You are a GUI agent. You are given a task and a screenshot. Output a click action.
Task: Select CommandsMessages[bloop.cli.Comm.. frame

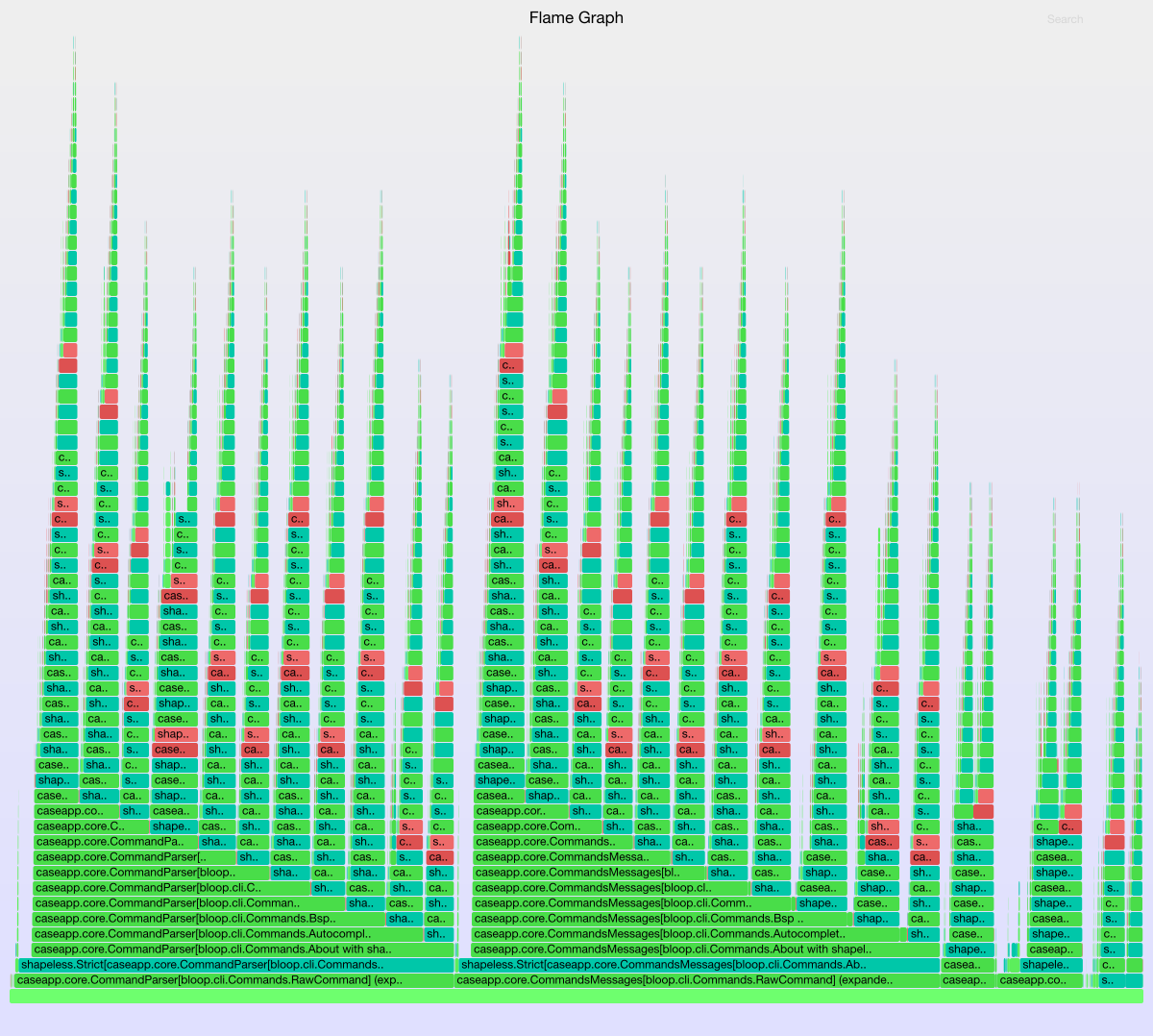[x=633, y=903]
